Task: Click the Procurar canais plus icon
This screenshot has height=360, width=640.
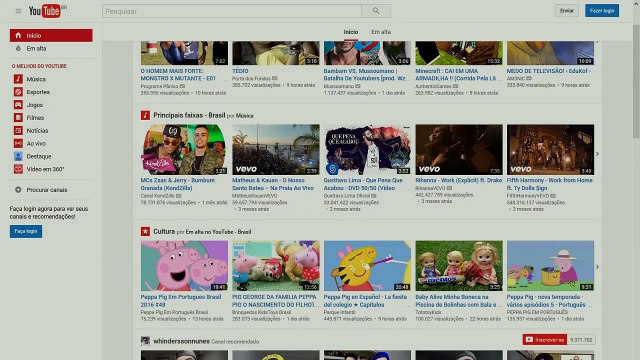Action: click(18, 190)
